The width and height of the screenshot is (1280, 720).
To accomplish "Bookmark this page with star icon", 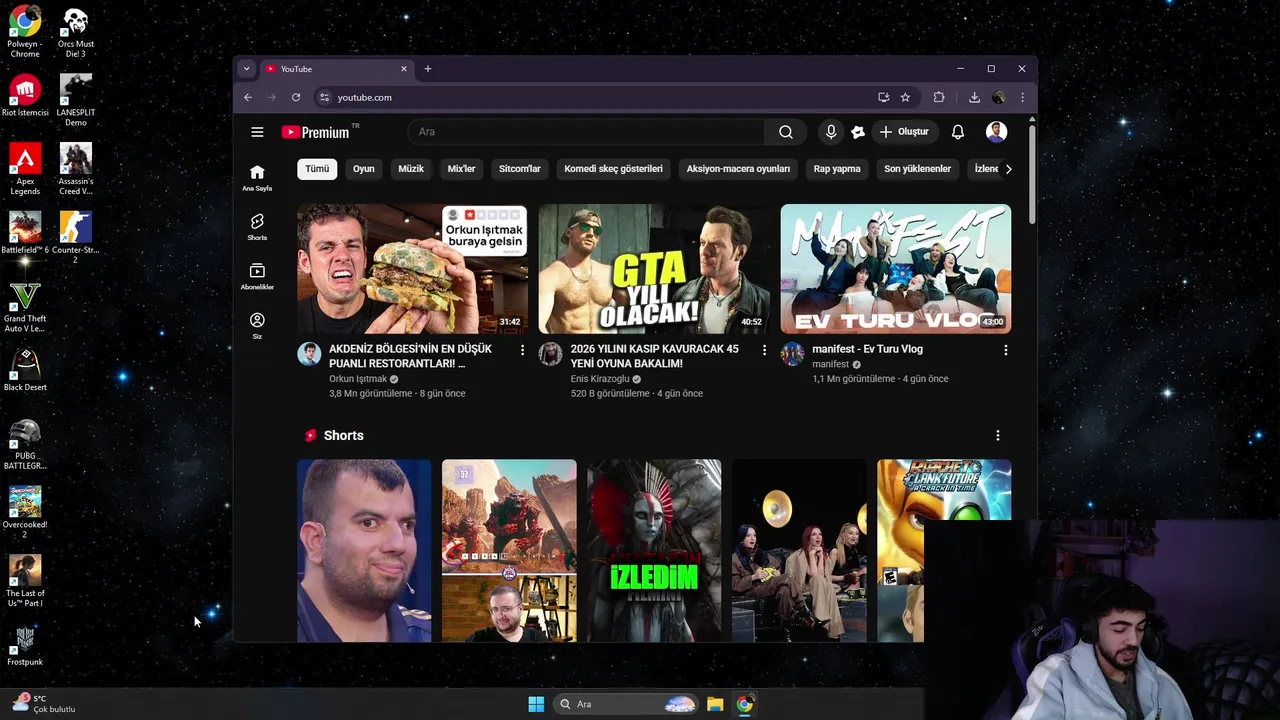I will (905, 97).
